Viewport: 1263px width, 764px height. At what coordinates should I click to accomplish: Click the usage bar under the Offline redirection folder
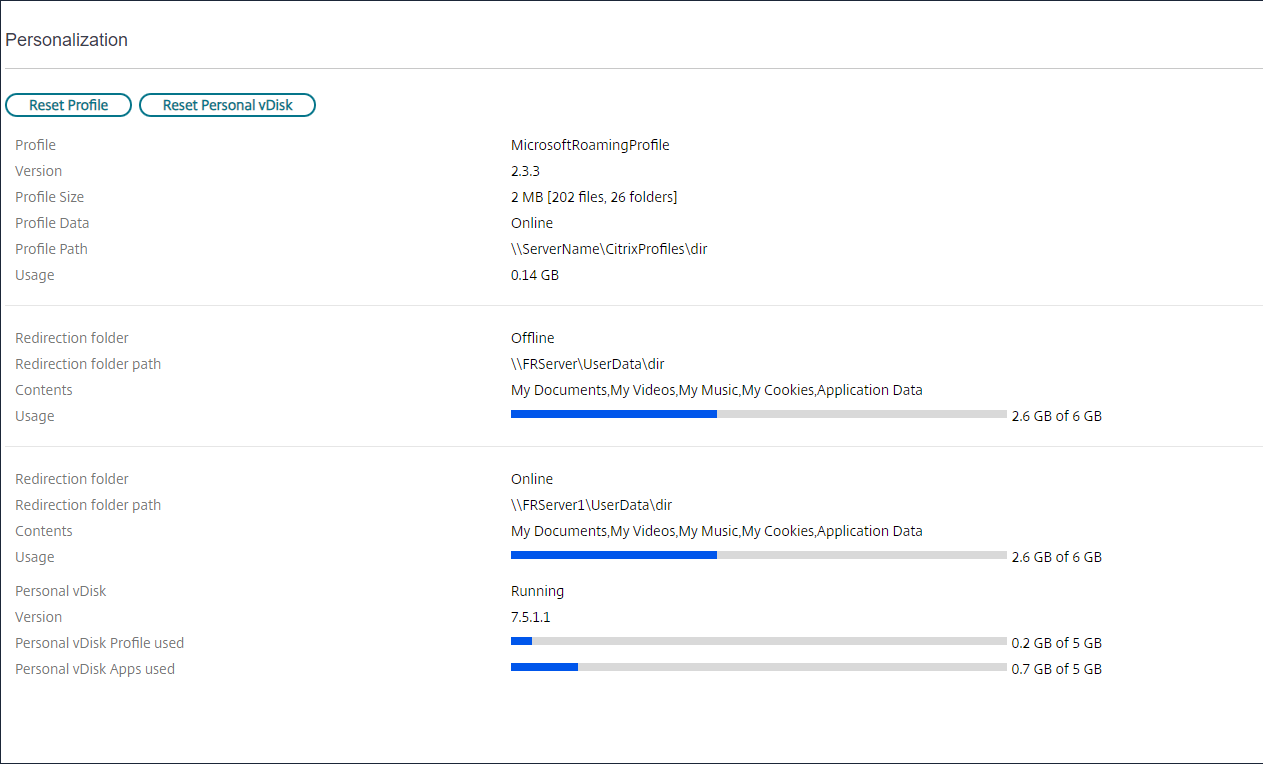click(x=758, y=414)
